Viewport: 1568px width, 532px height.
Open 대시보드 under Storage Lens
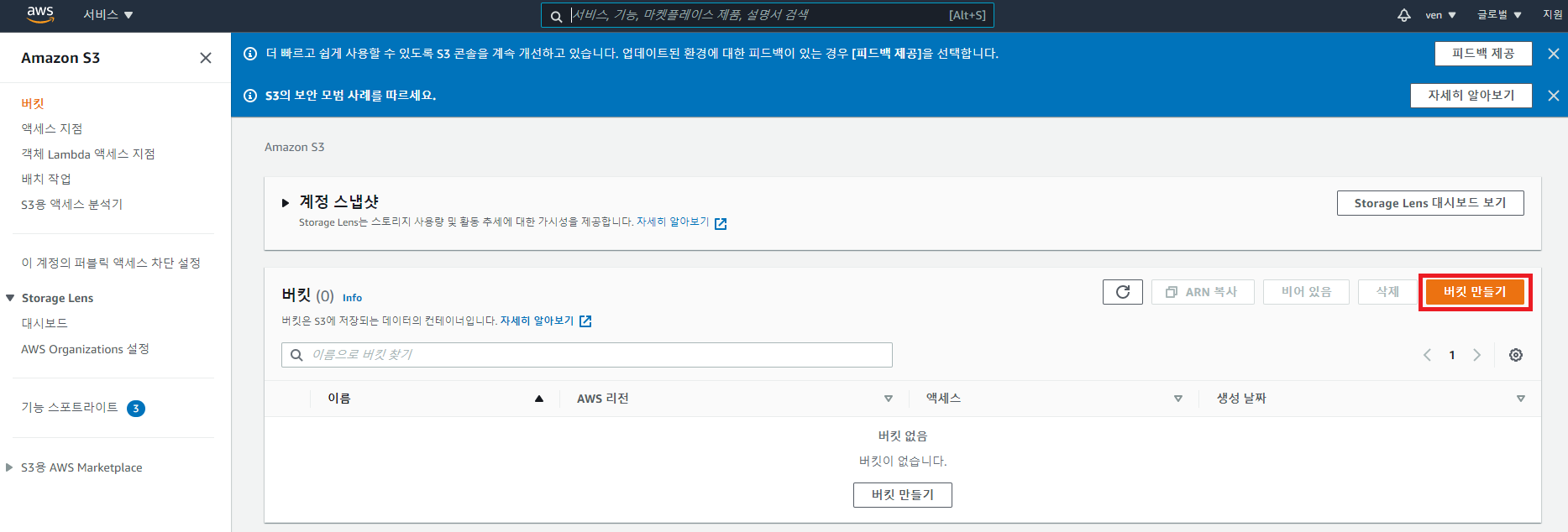[45, 323]
